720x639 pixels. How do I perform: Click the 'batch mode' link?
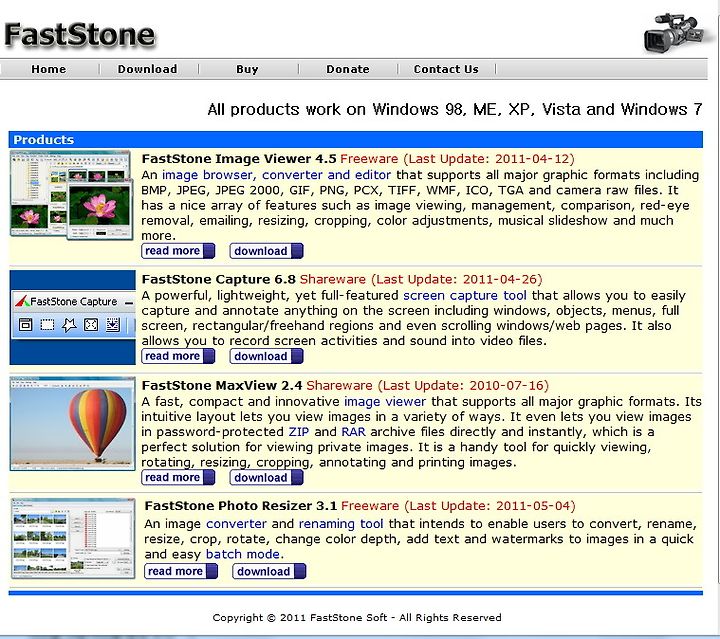(243, 554)
